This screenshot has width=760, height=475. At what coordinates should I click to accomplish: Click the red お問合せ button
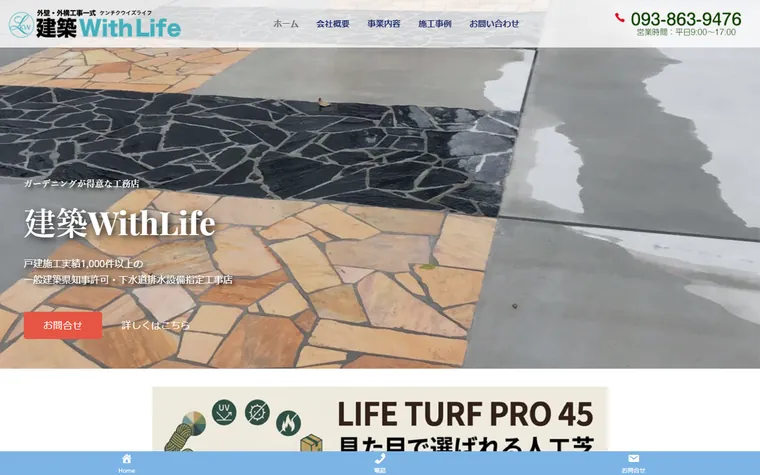tap(63, 325)
